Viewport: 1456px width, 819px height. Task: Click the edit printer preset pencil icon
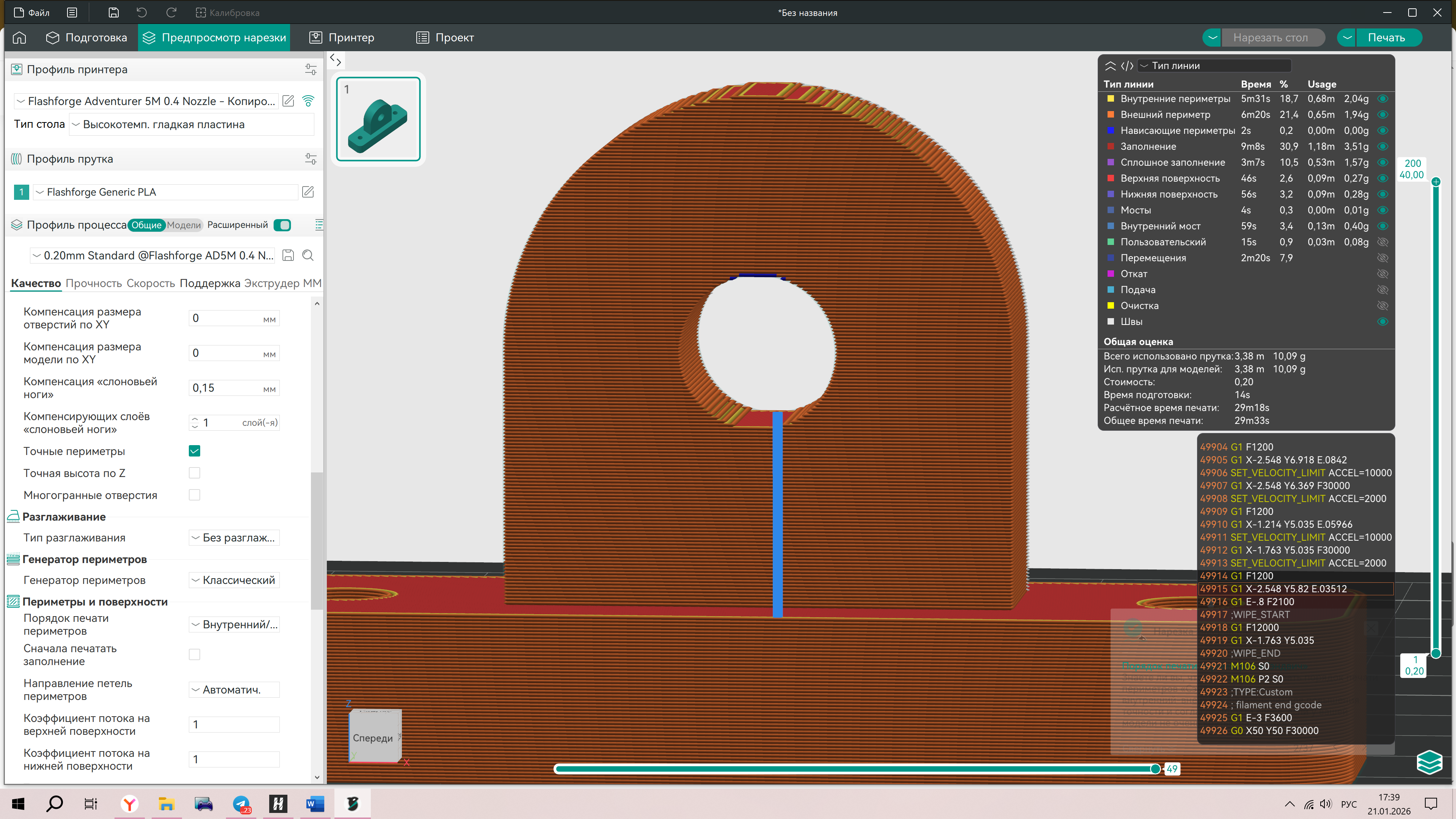tap(288, 100)
